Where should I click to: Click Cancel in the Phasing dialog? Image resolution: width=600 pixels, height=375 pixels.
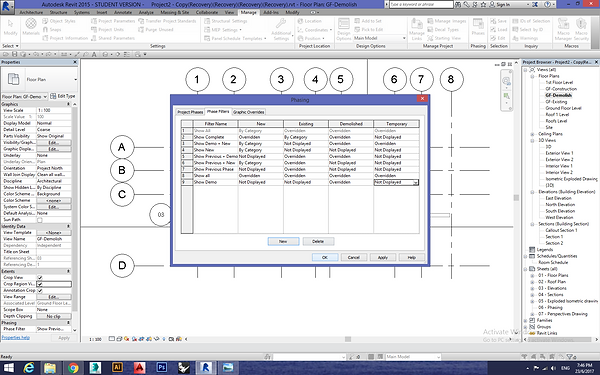coord(354,258)
